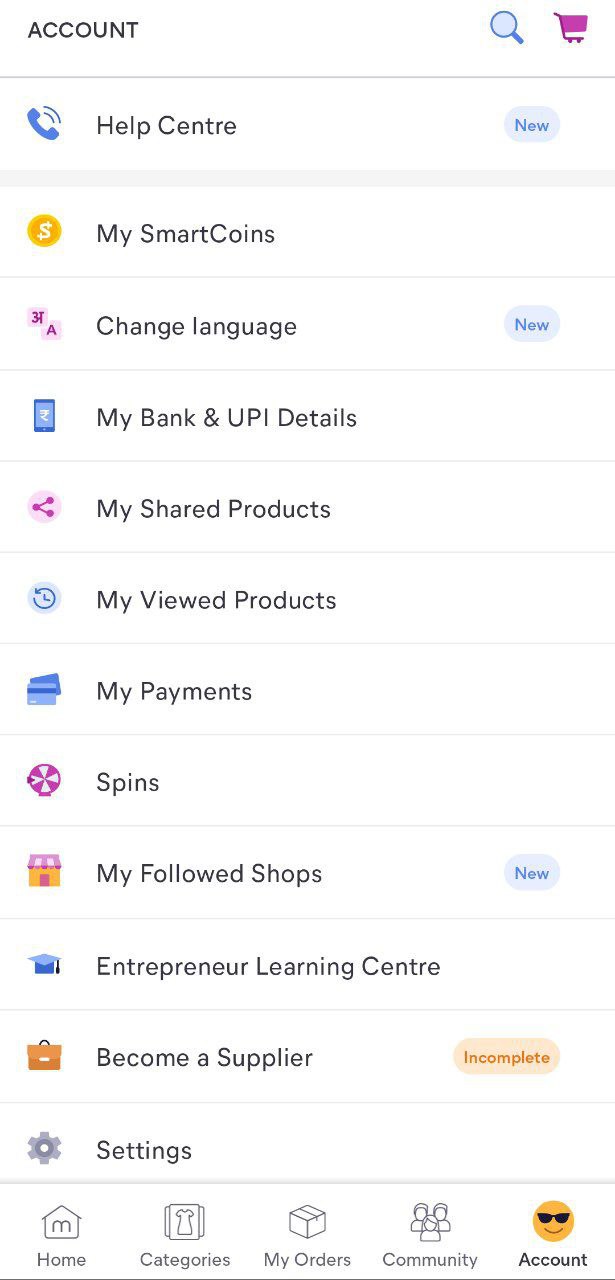Click the My Followed Shops storefront icon
Image resolution: width=615 pixels, height=1280 pixels.
44,871
